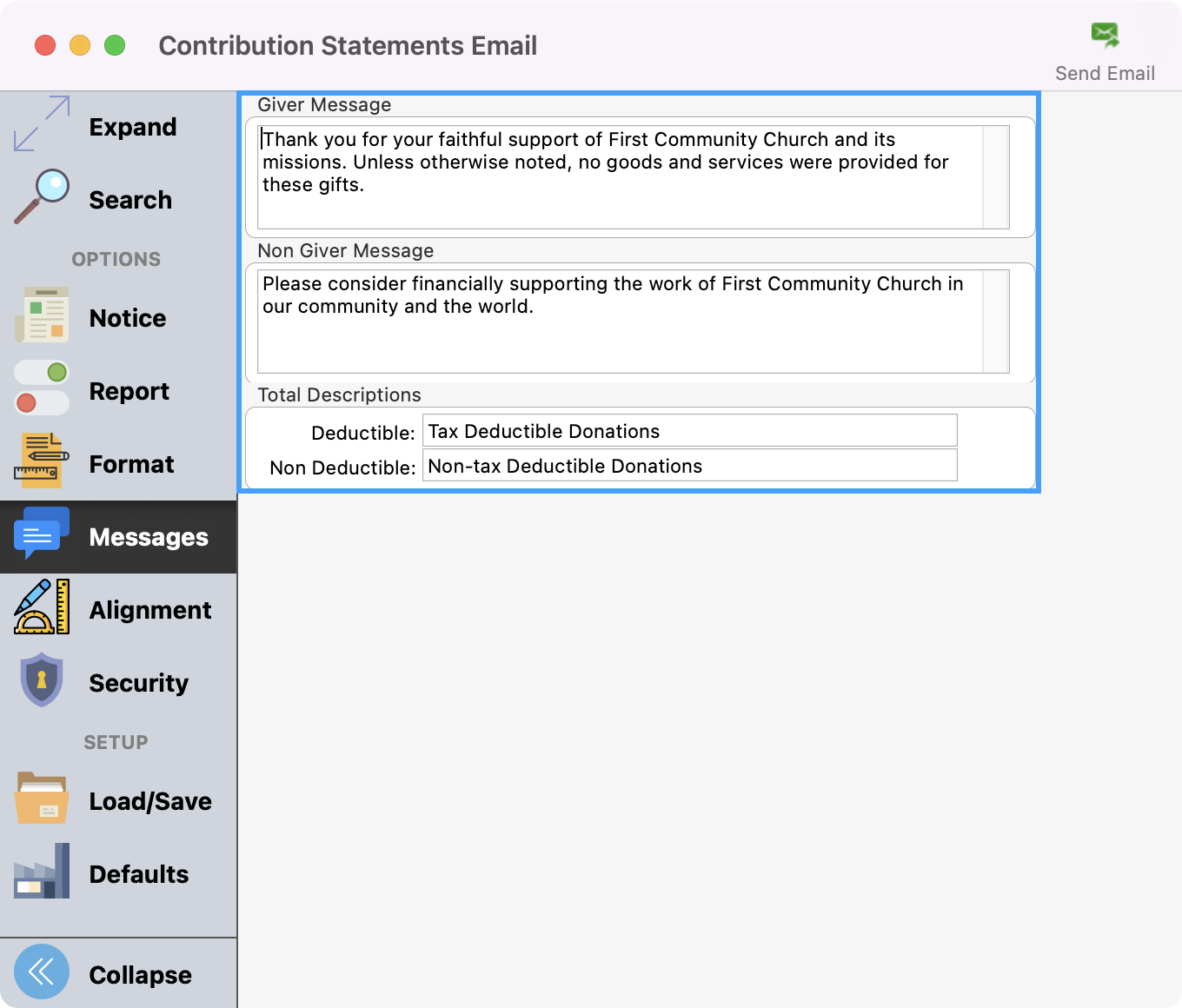Go to the Alignment section label
Image resolution: width=1182 pixels, height=1008 pixels.
coord(150,611)
